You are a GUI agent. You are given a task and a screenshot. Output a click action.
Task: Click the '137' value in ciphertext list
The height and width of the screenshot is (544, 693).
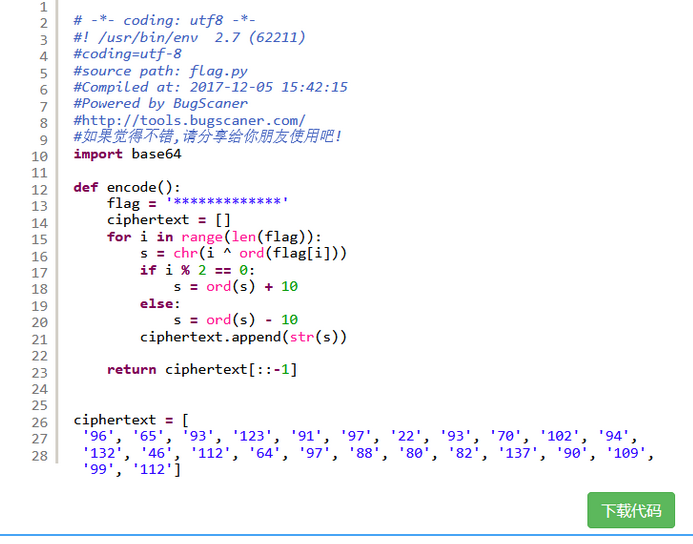point(518,453)
